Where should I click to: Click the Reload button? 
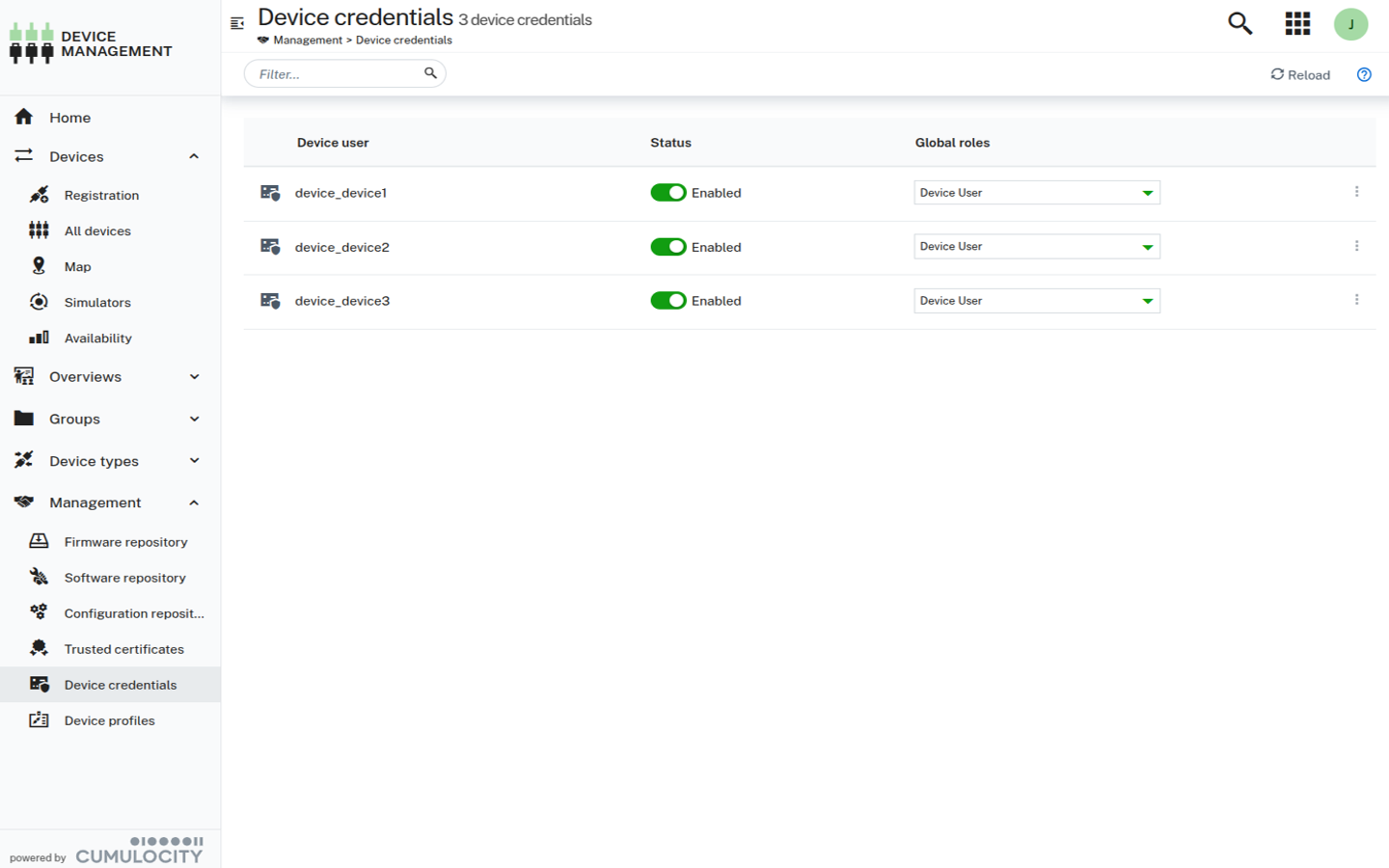click(x=1300, y=73)
